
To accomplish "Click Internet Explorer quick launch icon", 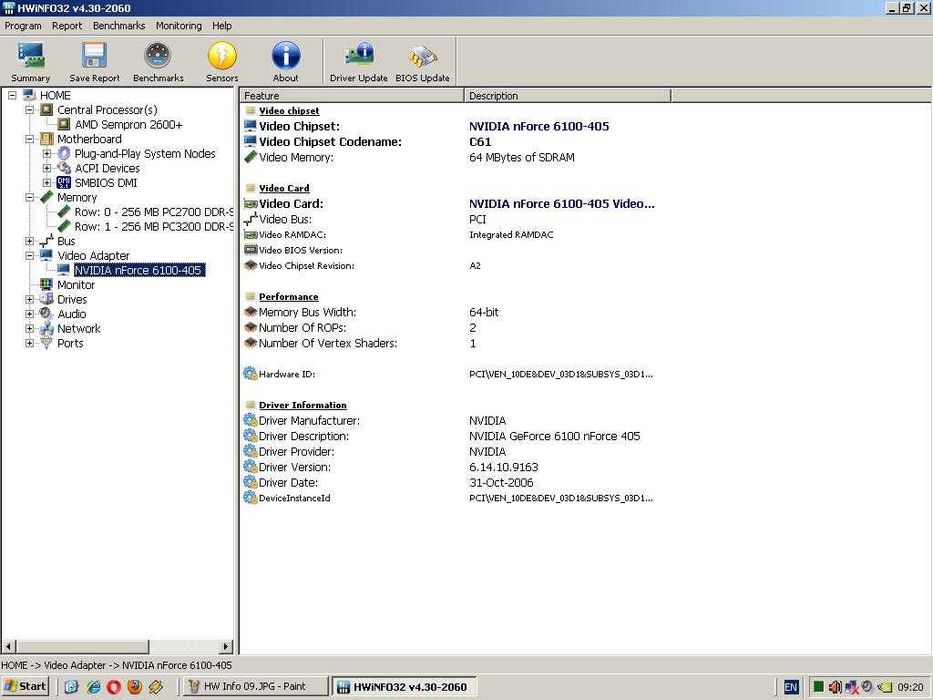I will 93,687.
